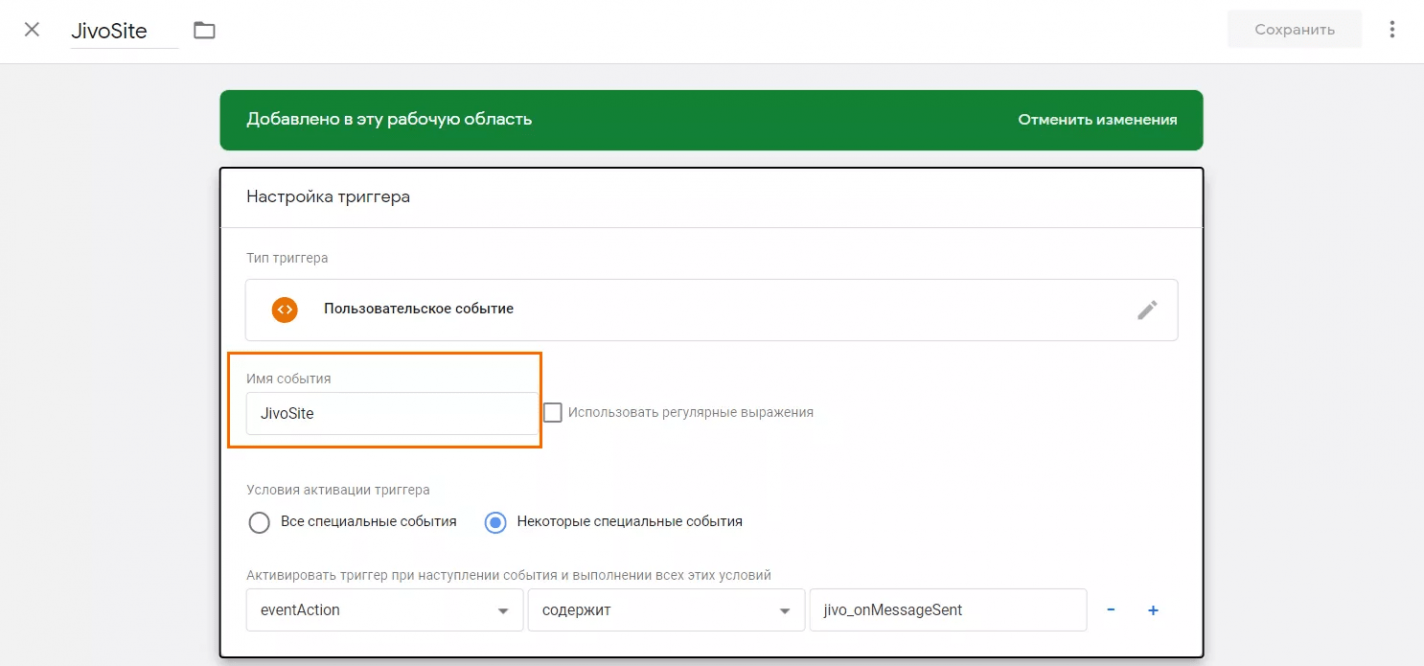Open the содержит operator dropdown
The image size is (1424, 666).
[x=666, y=610]
